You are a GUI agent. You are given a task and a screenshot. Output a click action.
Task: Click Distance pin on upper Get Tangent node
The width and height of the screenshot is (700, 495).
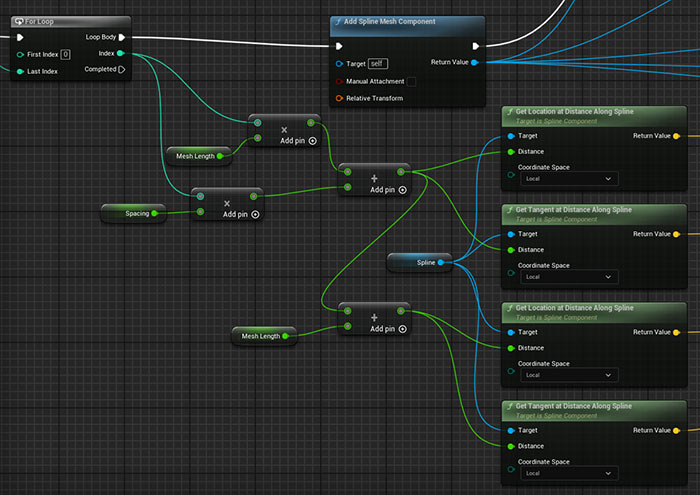click(x=511, y=250)
